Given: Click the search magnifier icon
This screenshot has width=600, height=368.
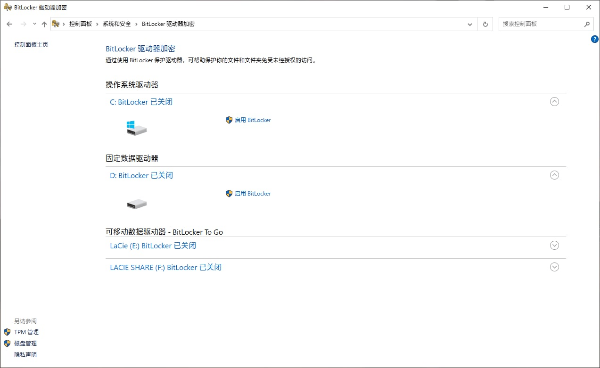Looking at the screenshot, I should click(587, 24).
